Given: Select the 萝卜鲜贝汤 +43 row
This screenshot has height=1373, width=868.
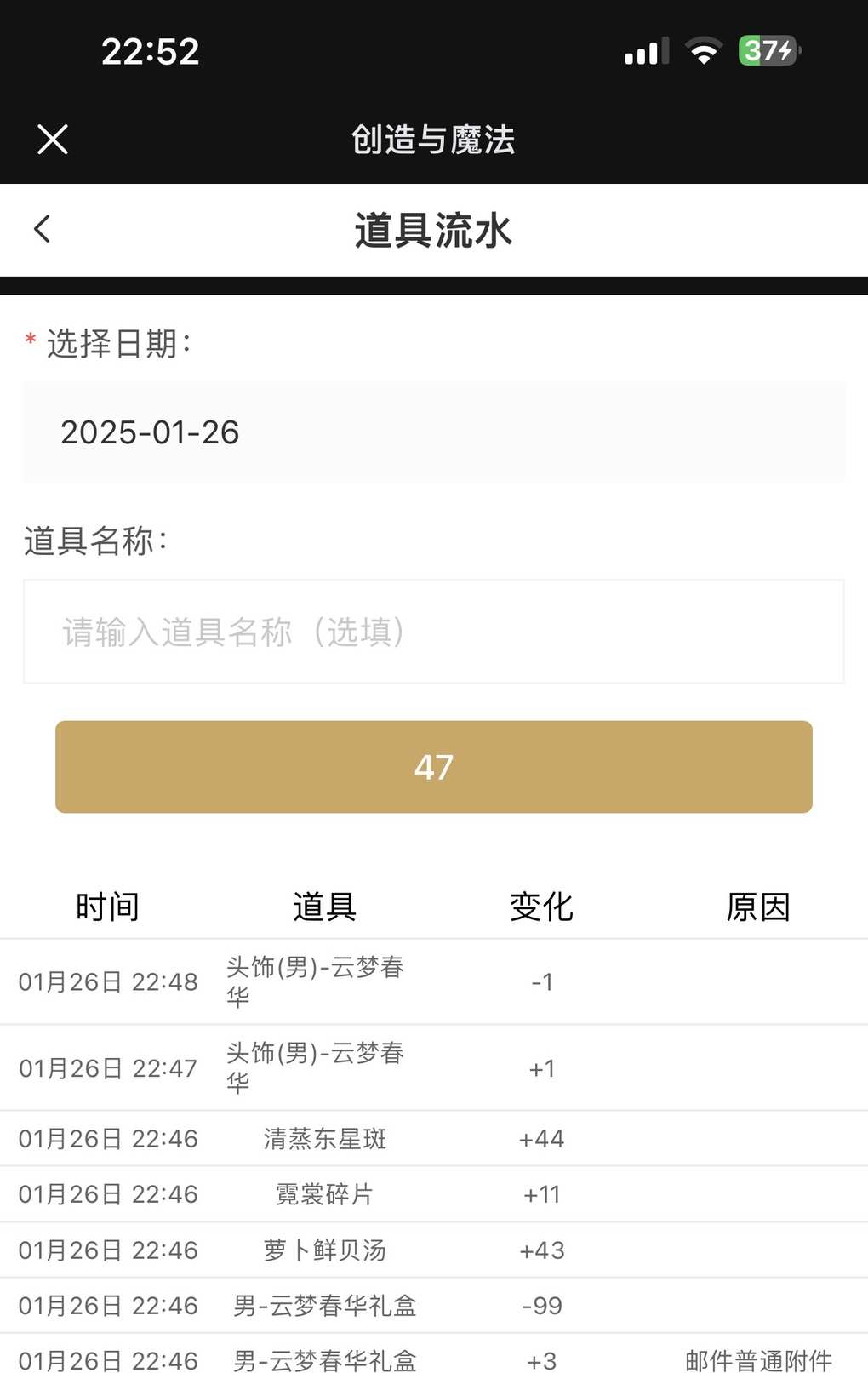Looking at the screenshot, I should coord(434,1250).
